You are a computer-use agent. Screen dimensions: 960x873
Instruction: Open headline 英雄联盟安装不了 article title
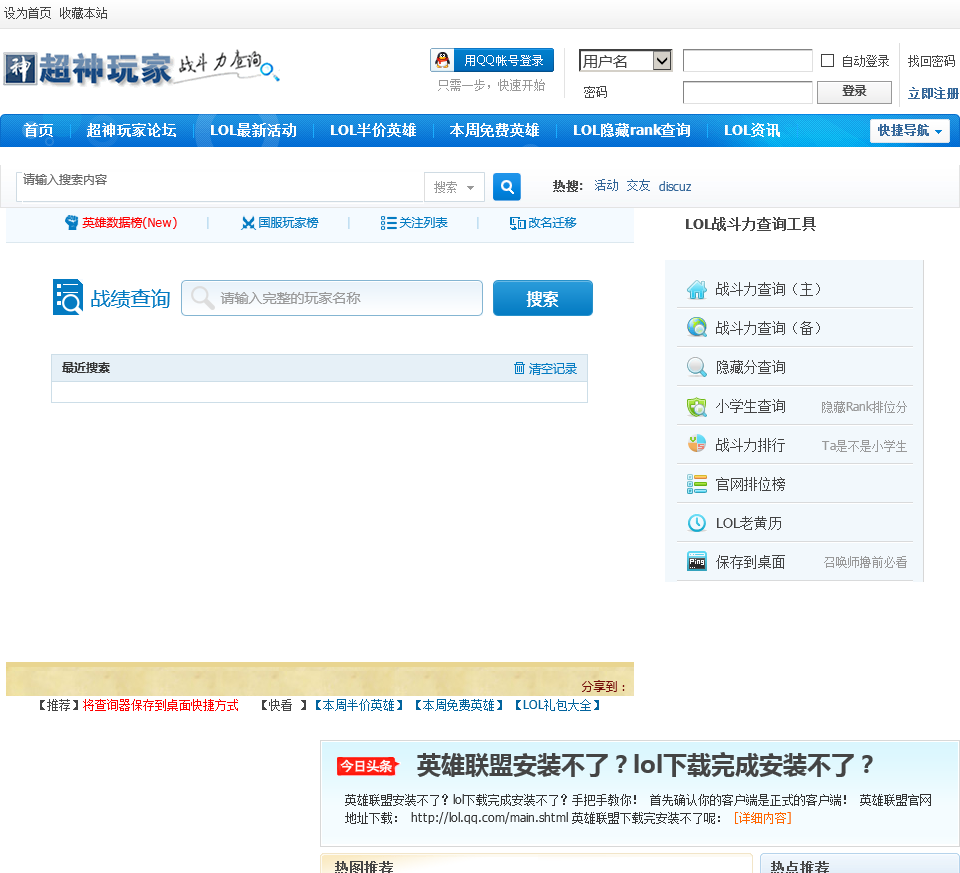coord(645,765)
